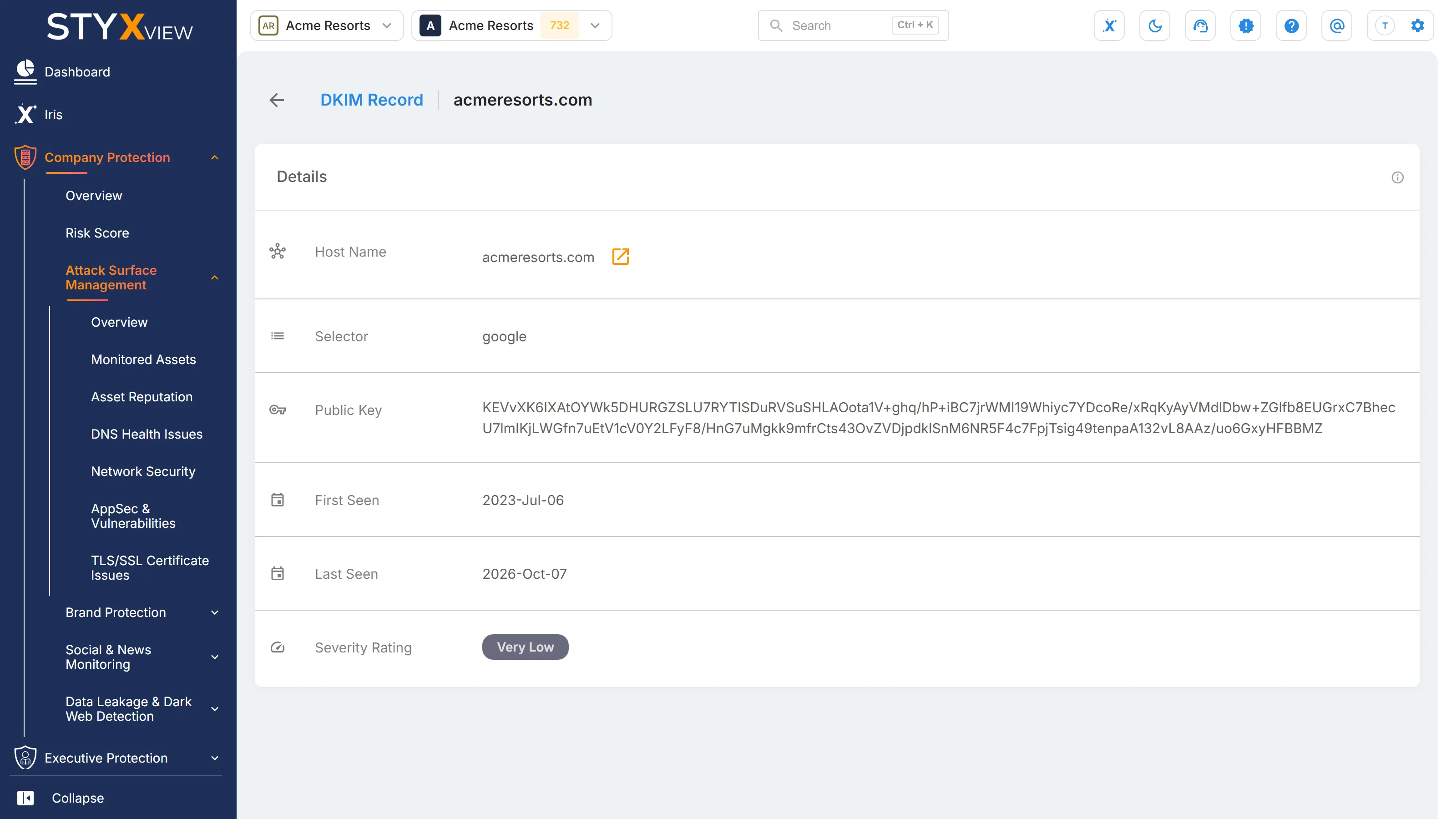Click the Host Name network icon
Image resolution: width=1456 pixels, height=819 pixels.
[277, 252]
